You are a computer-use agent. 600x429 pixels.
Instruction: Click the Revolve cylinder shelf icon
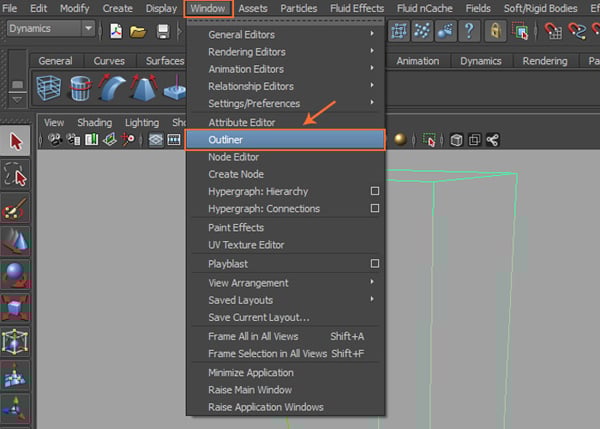80,88
